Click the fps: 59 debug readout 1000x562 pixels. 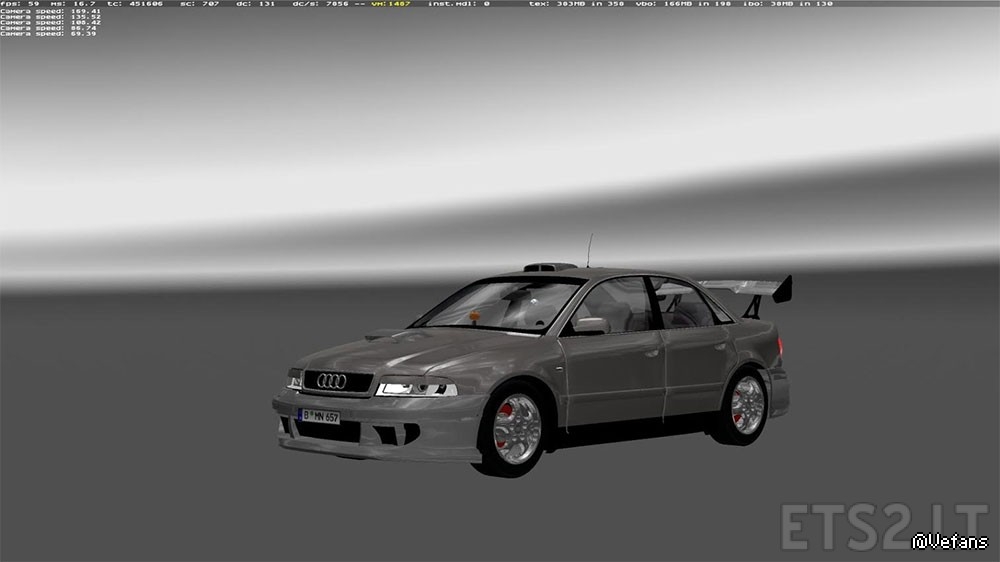pos(20,4)
